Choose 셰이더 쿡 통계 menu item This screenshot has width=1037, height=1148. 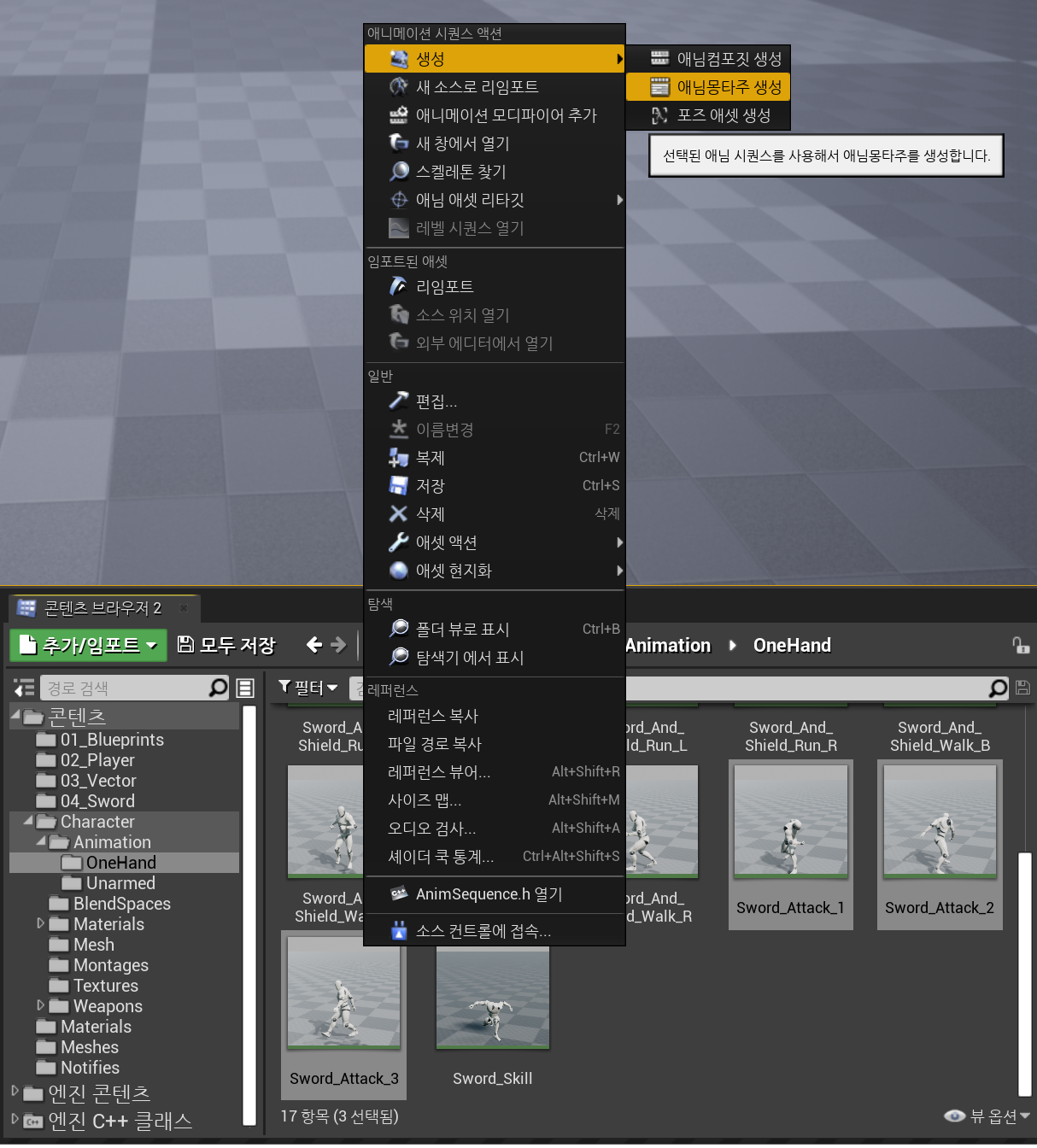[x=495, y=857]
